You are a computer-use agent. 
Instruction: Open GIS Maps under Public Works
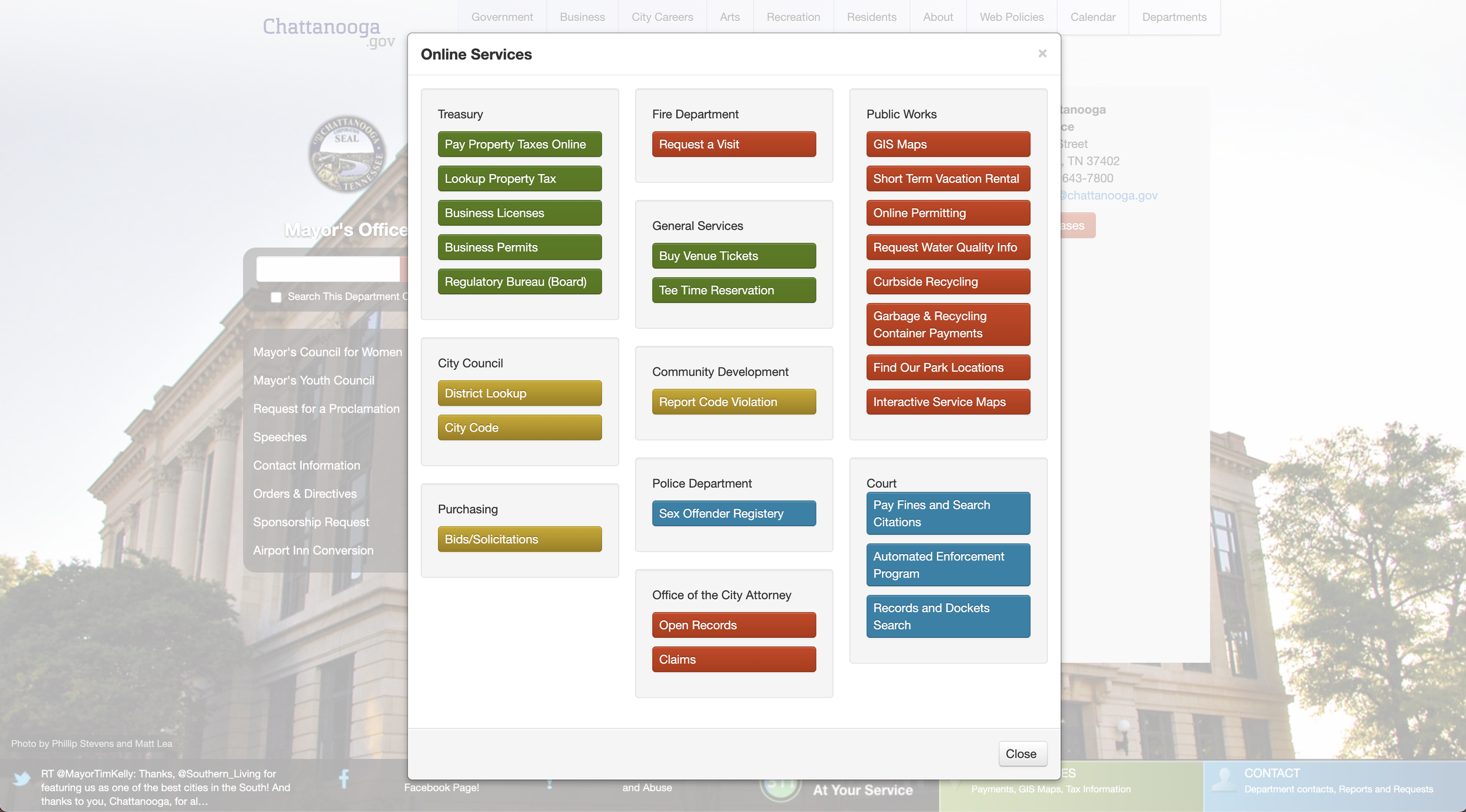(948, 144)
